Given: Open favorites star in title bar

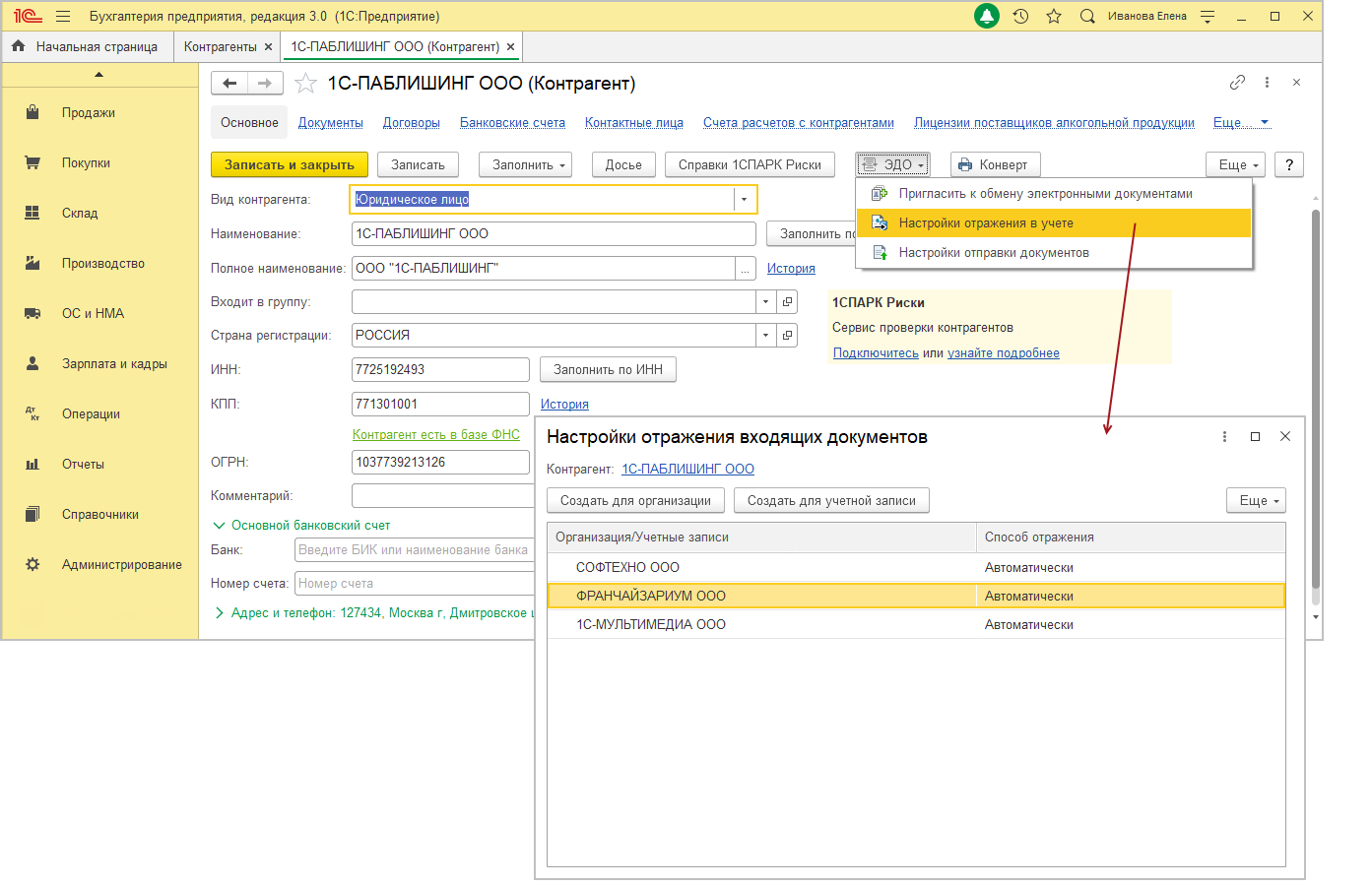Looking at the screenshot, I should click(1054, 16).
